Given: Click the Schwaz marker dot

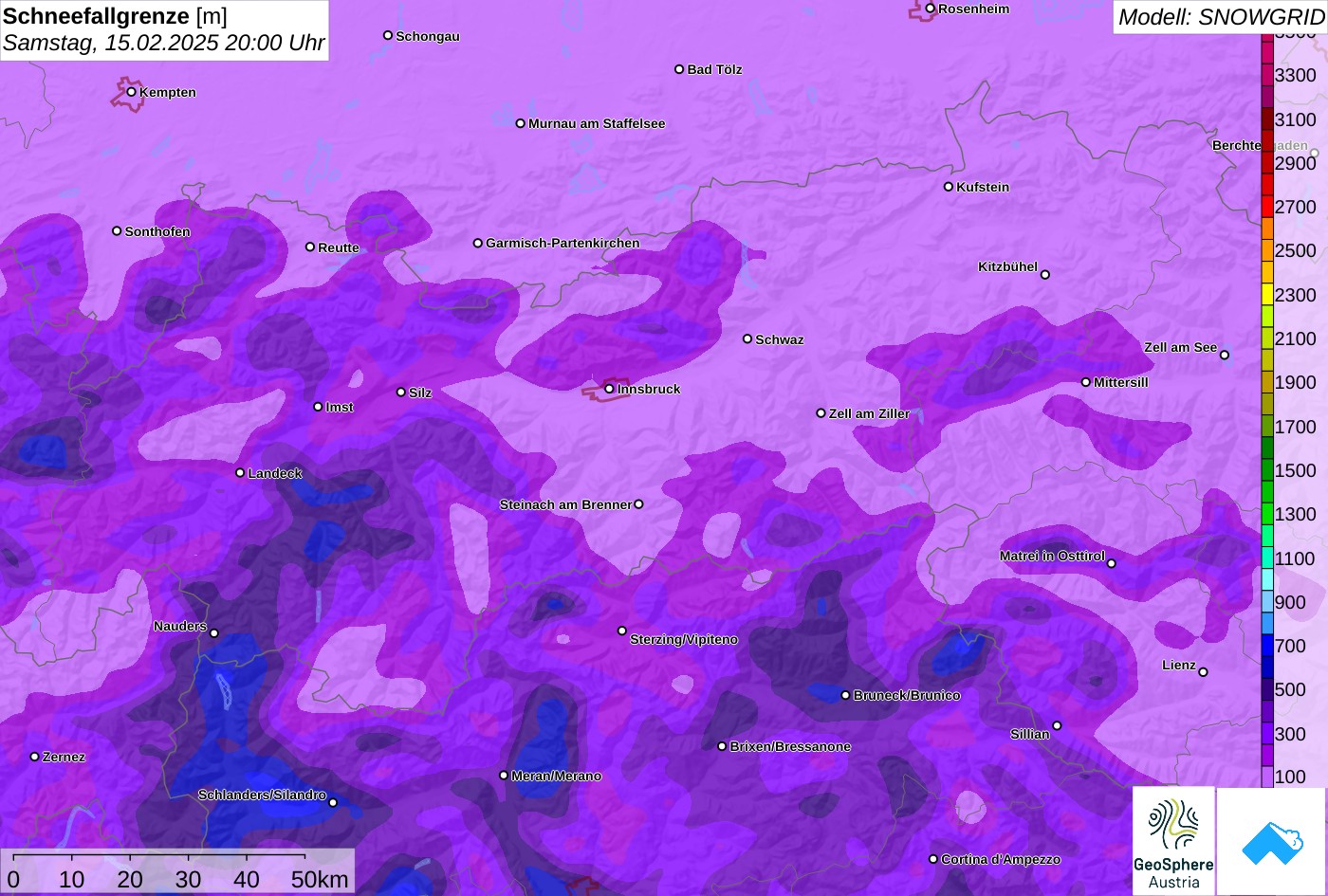Looking at the screenshot, I should point(747,338).
